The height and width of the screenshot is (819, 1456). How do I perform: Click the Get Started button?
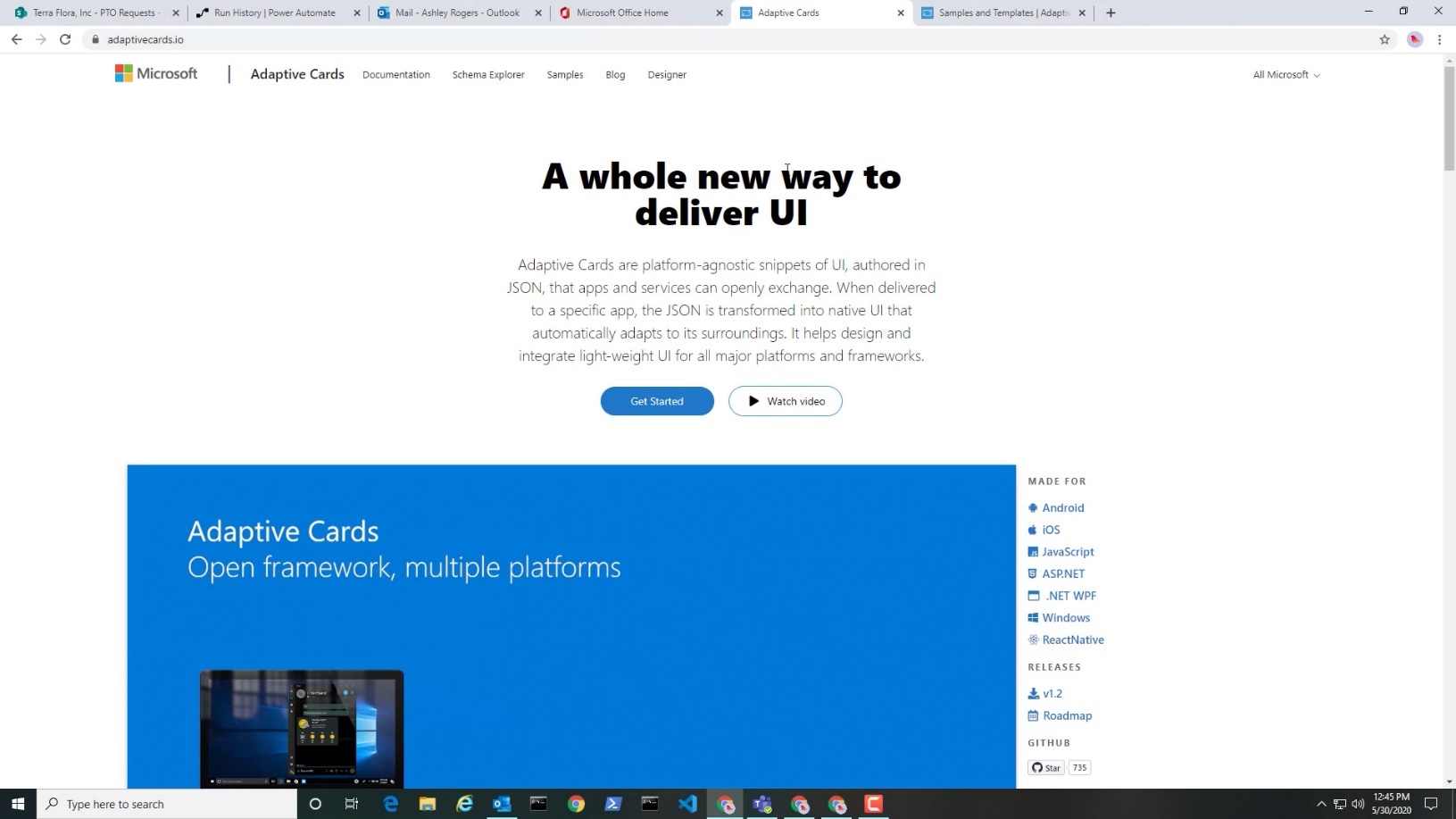(x=657, y=401)
